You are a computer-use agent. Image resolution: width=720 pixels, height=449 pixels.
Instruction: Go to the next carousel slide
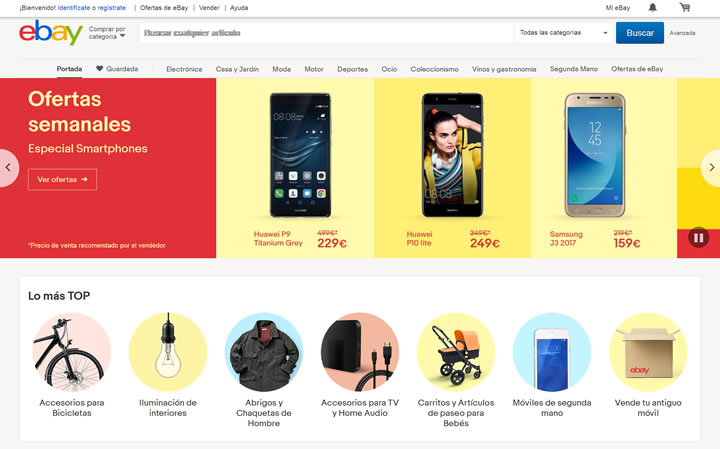pos(711,168)
